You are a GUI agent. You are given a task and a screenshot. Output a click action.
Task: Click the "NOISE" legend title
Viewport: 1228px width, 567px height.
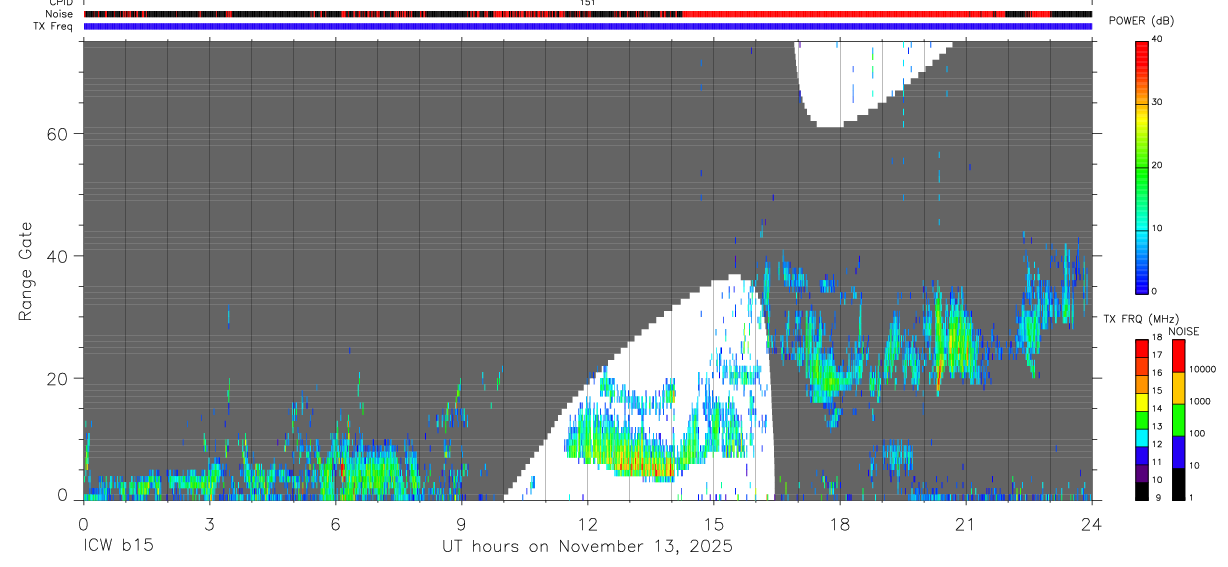click(1183, 331)
